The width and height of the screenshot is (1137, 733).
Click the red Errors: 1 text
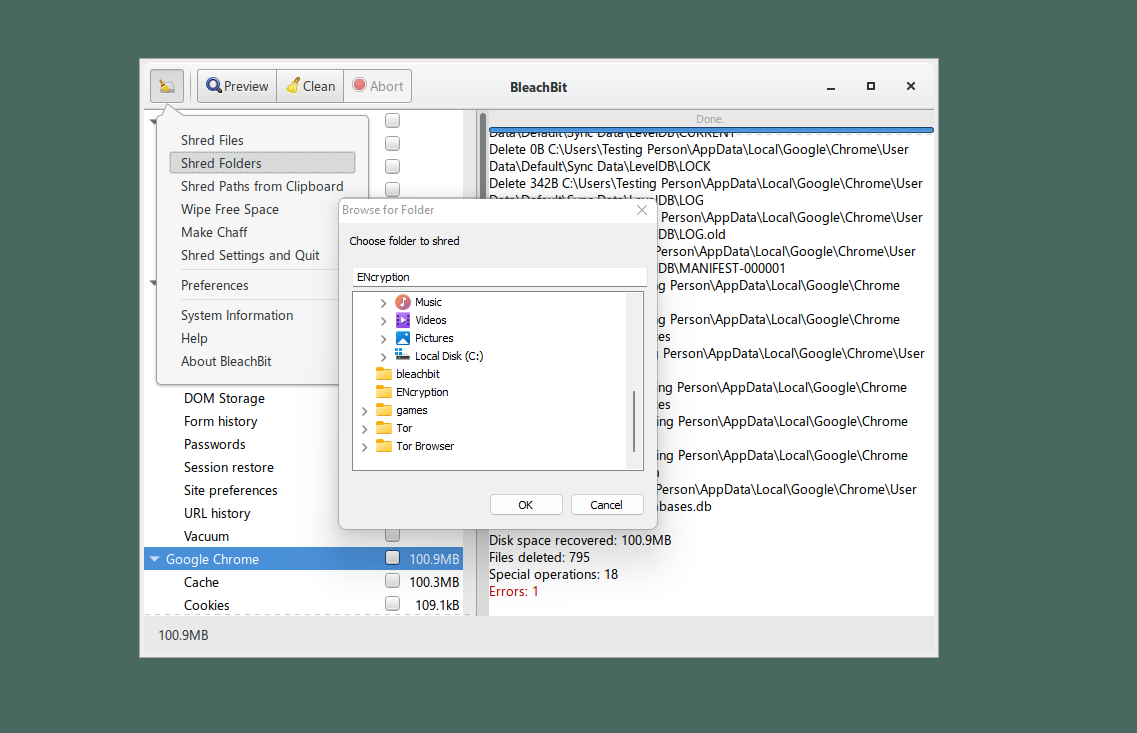point(513,592)
